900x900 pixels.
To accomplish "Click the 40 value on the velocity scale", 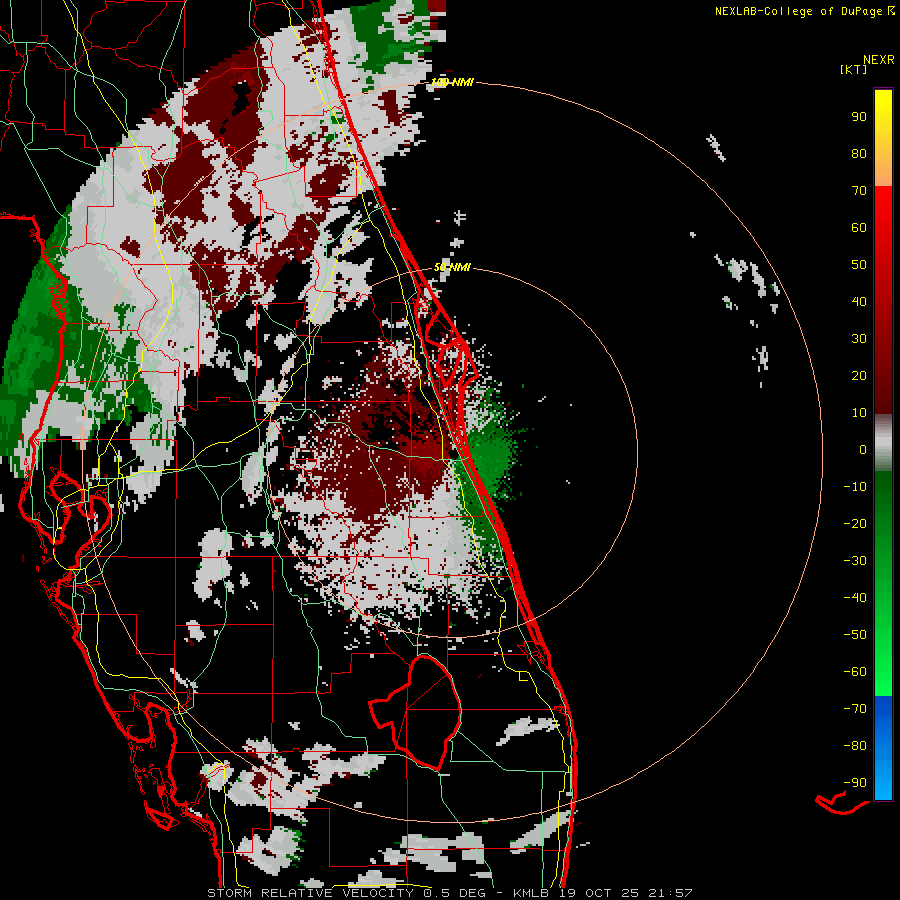I will (x=859, y=302).
